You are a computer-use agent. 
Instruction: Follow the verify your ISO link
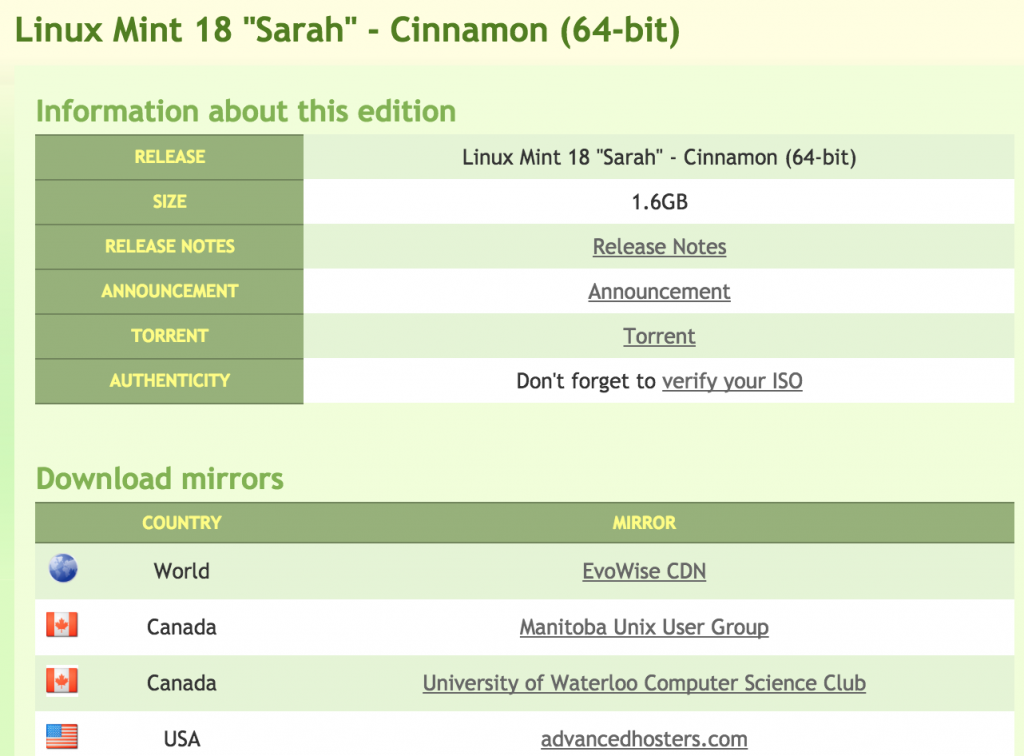732,381
